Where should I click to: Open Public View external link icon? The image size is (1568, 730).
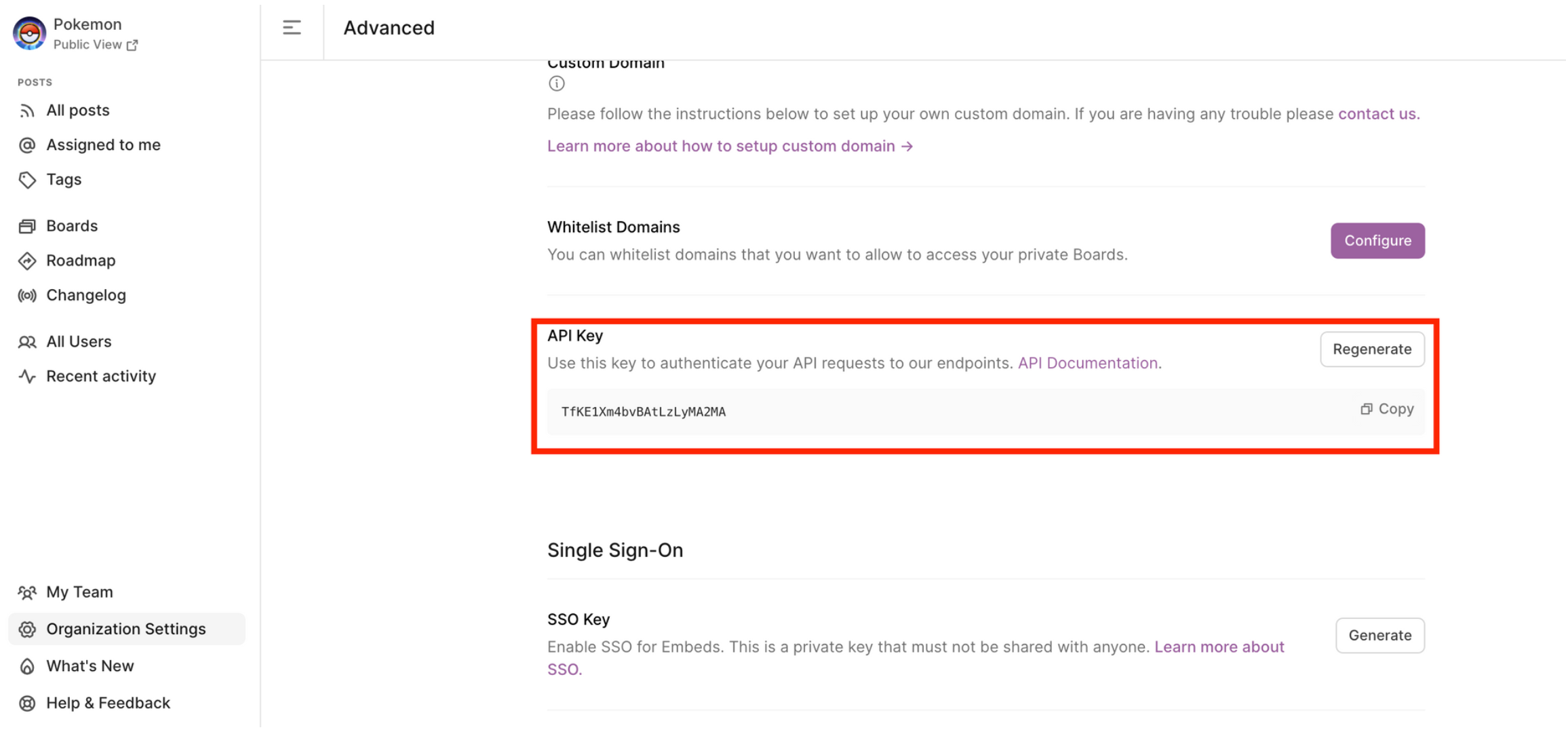(x=132, y=45)
